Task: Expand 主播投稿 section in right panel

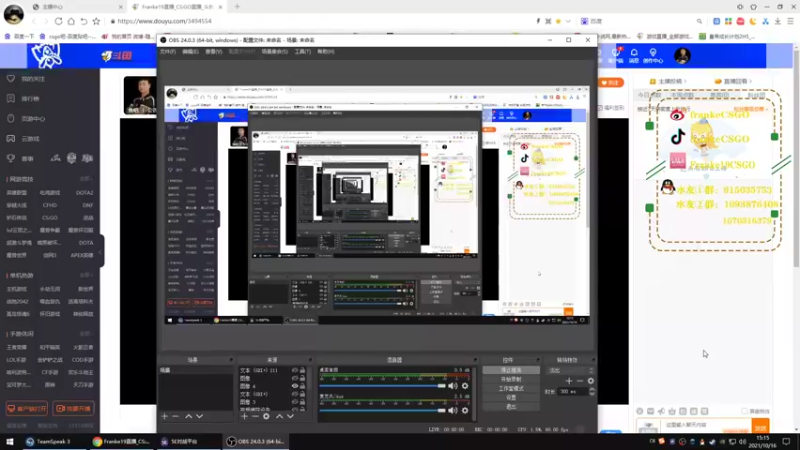Action: tap(667, 81)
